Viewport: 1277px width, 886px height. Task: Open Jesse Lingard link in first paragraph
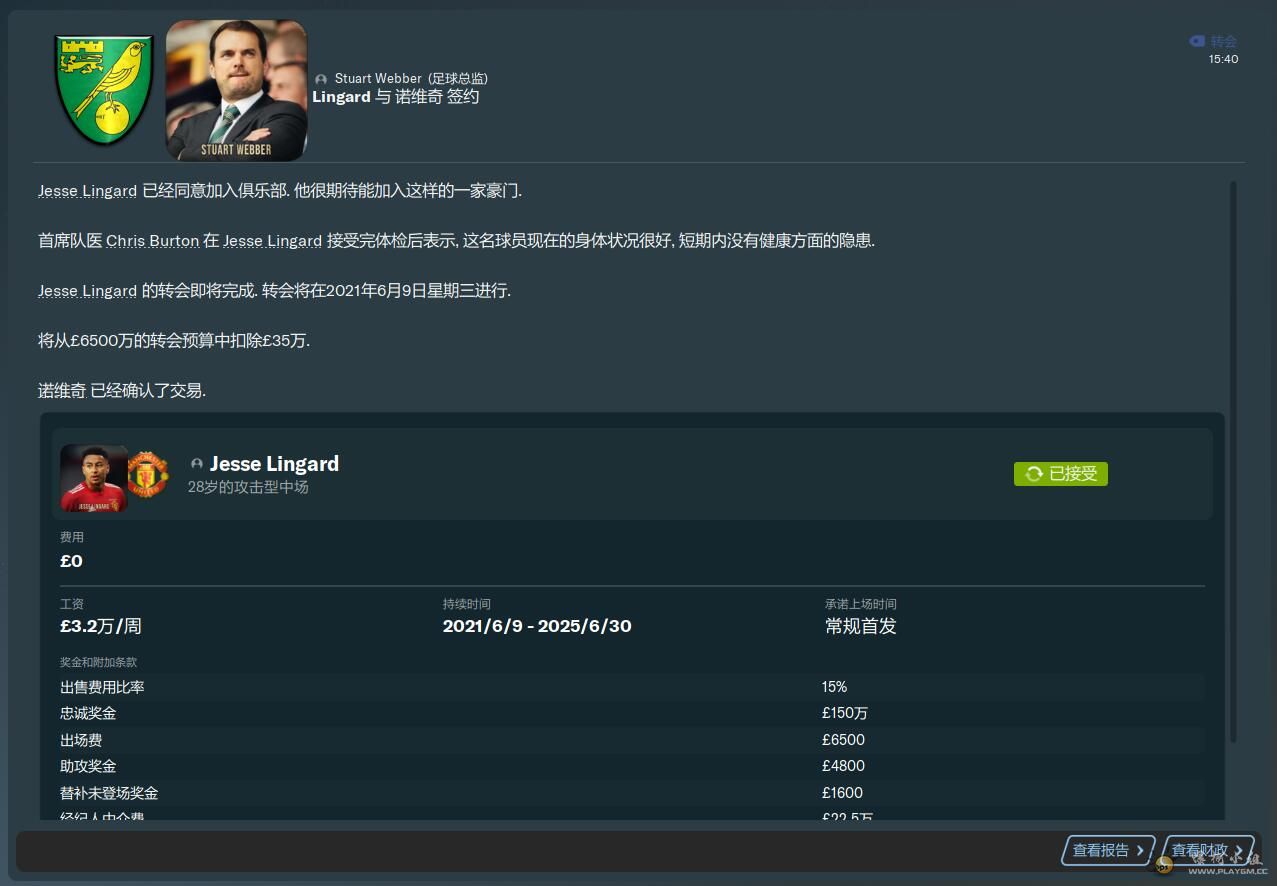(87, 191)
